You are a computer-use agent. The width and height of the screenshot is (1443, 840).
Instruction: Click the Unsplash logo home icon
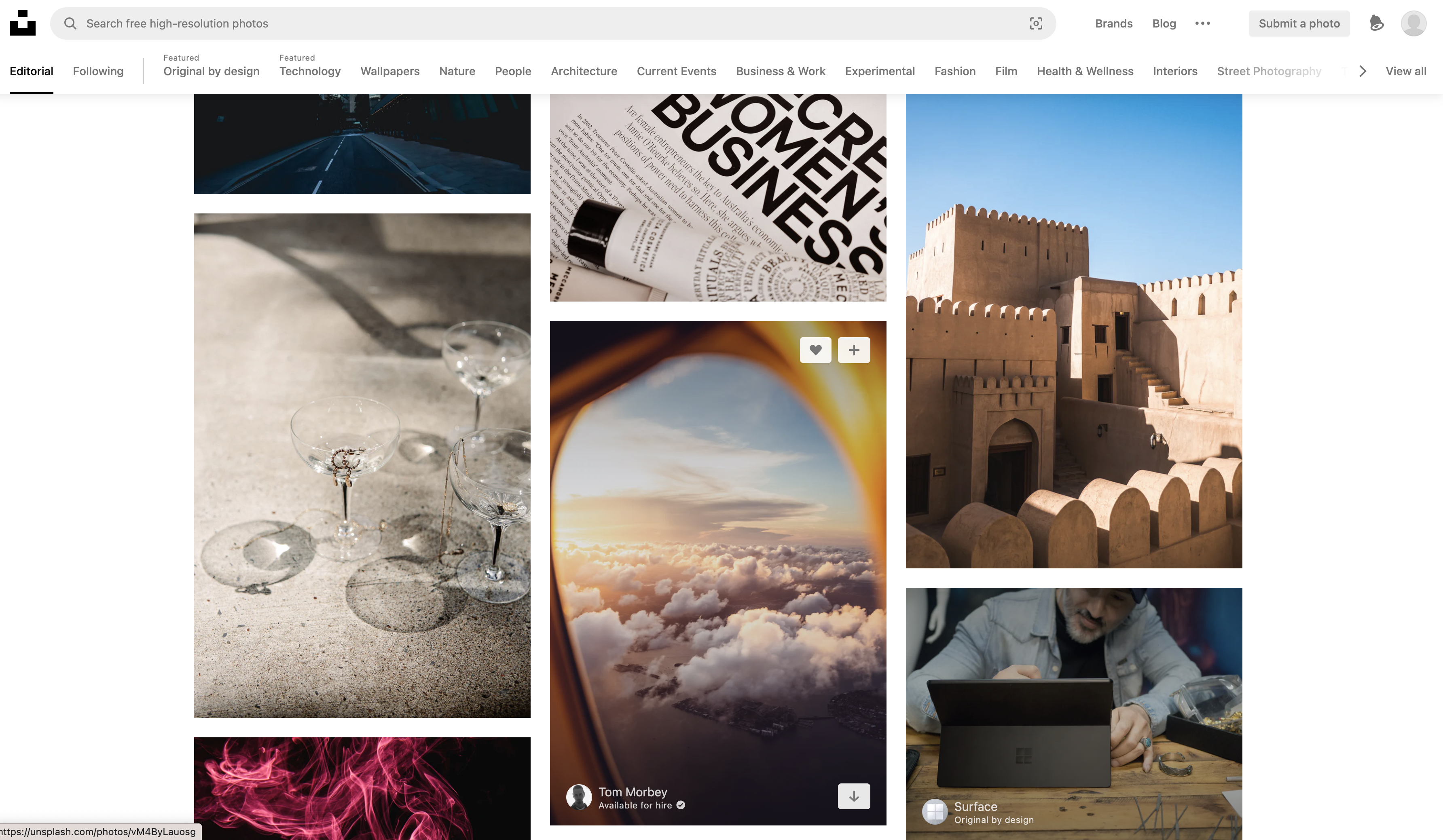pyautogui.click(x=22, y=23)
